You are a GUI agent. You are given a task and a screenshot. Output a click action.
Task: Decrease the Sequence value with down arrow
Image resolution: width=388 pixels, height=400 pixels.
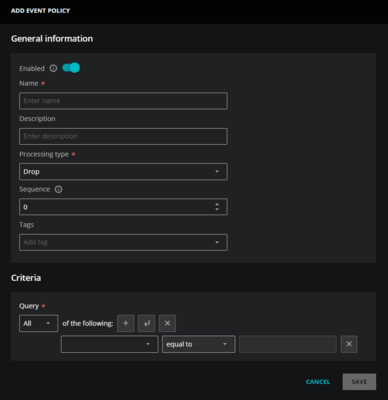click(x=217, y=209)
